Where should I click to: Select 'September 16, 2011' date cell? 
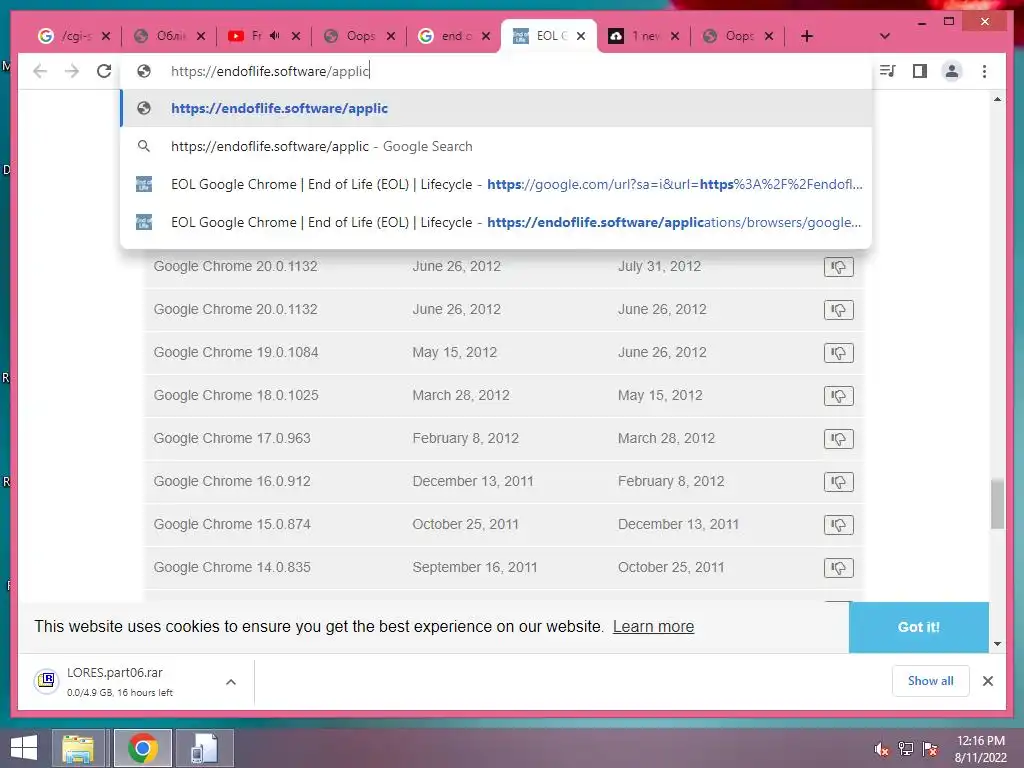[475, 568]
